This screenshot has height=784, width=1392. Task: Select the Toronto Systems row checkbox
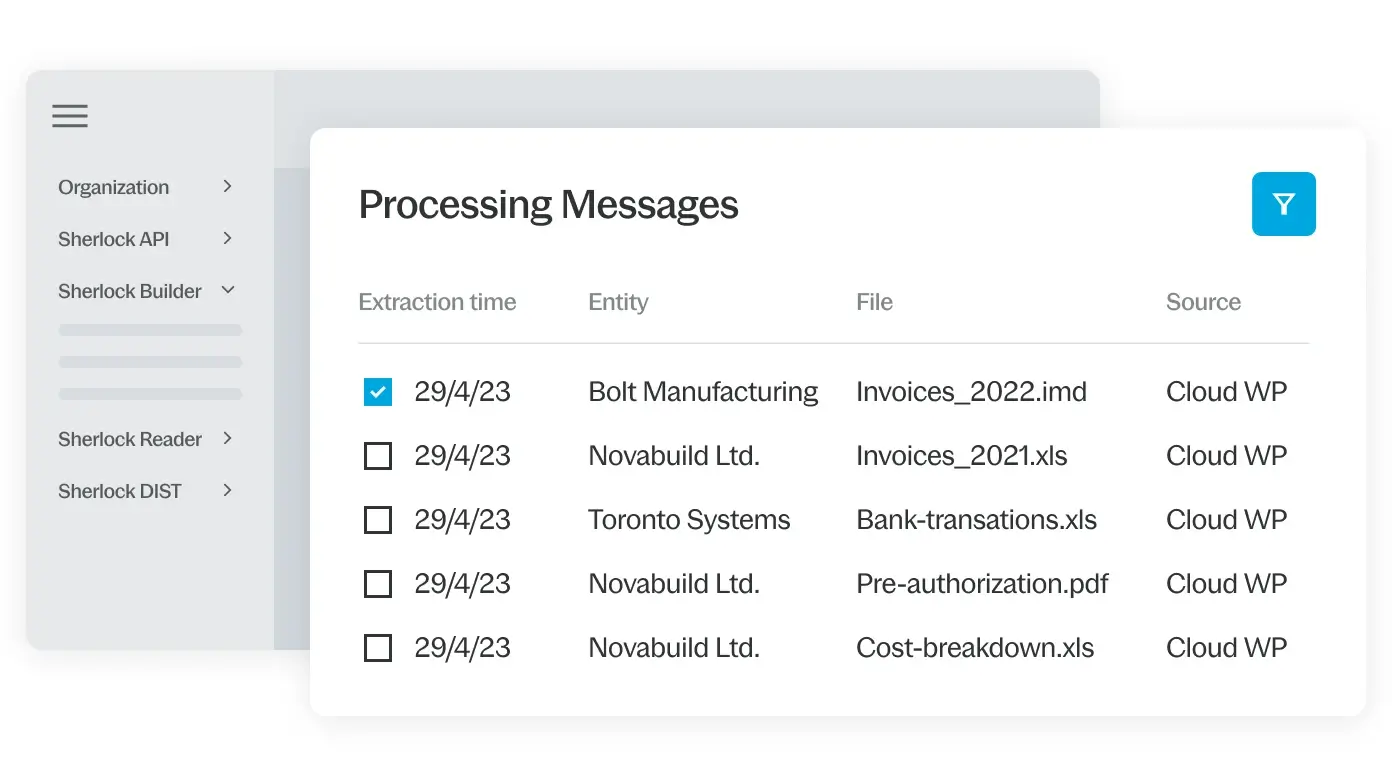378,520
